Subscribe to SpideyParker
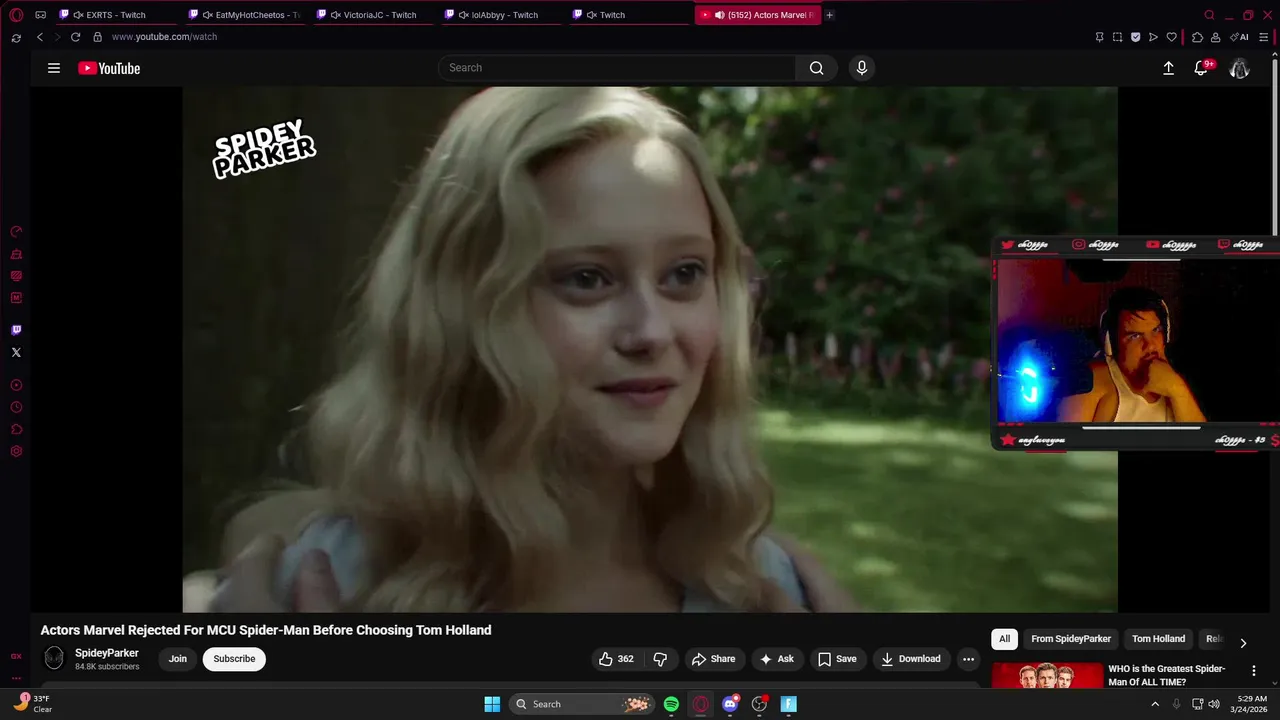The width and height of the screenshot is (1280, 720). (234, 659)
